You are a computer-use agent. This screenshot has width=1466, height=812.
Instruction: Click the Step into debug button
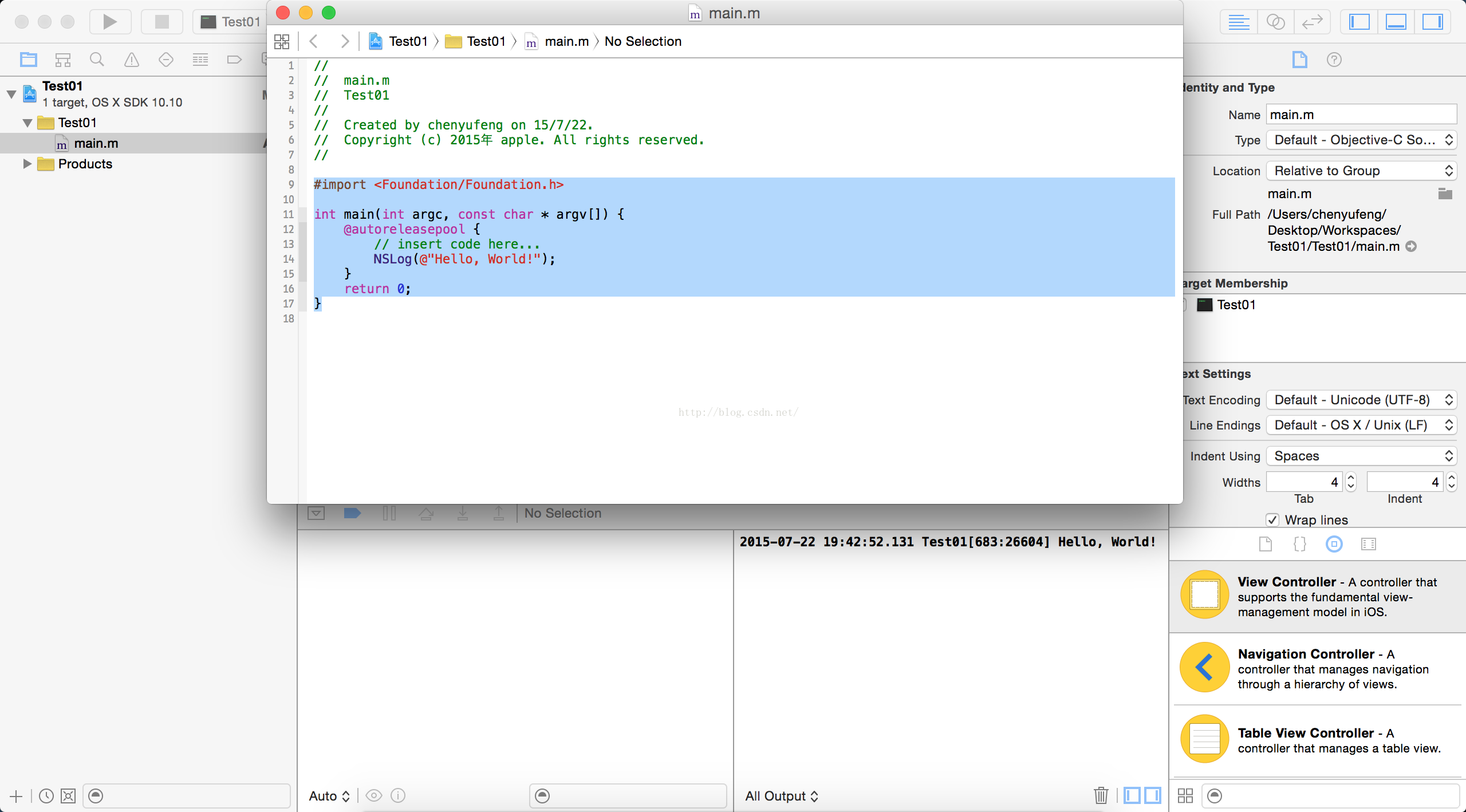coord(463,513)
